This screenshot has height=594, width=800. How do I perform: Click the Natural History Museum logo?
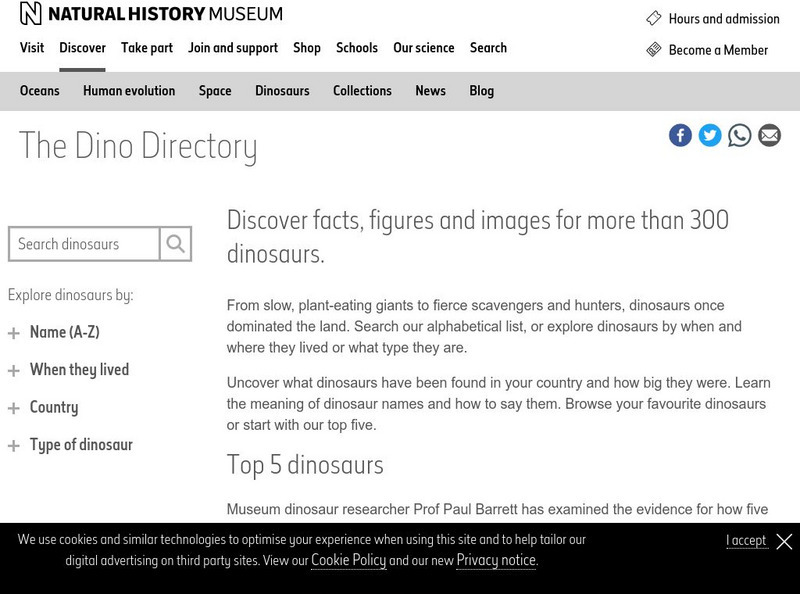click(x=151, y=14)
